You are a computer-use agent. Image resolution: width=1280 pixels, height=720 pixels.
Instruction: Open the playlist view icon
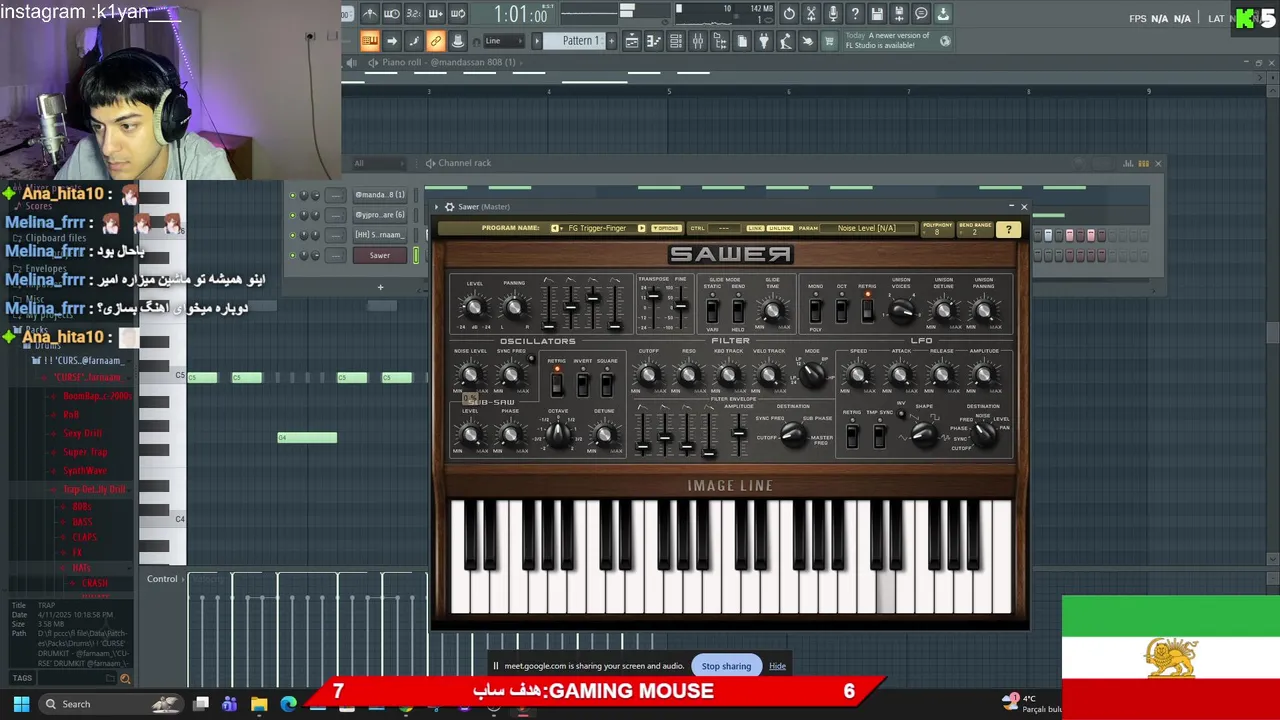point(631,41)
